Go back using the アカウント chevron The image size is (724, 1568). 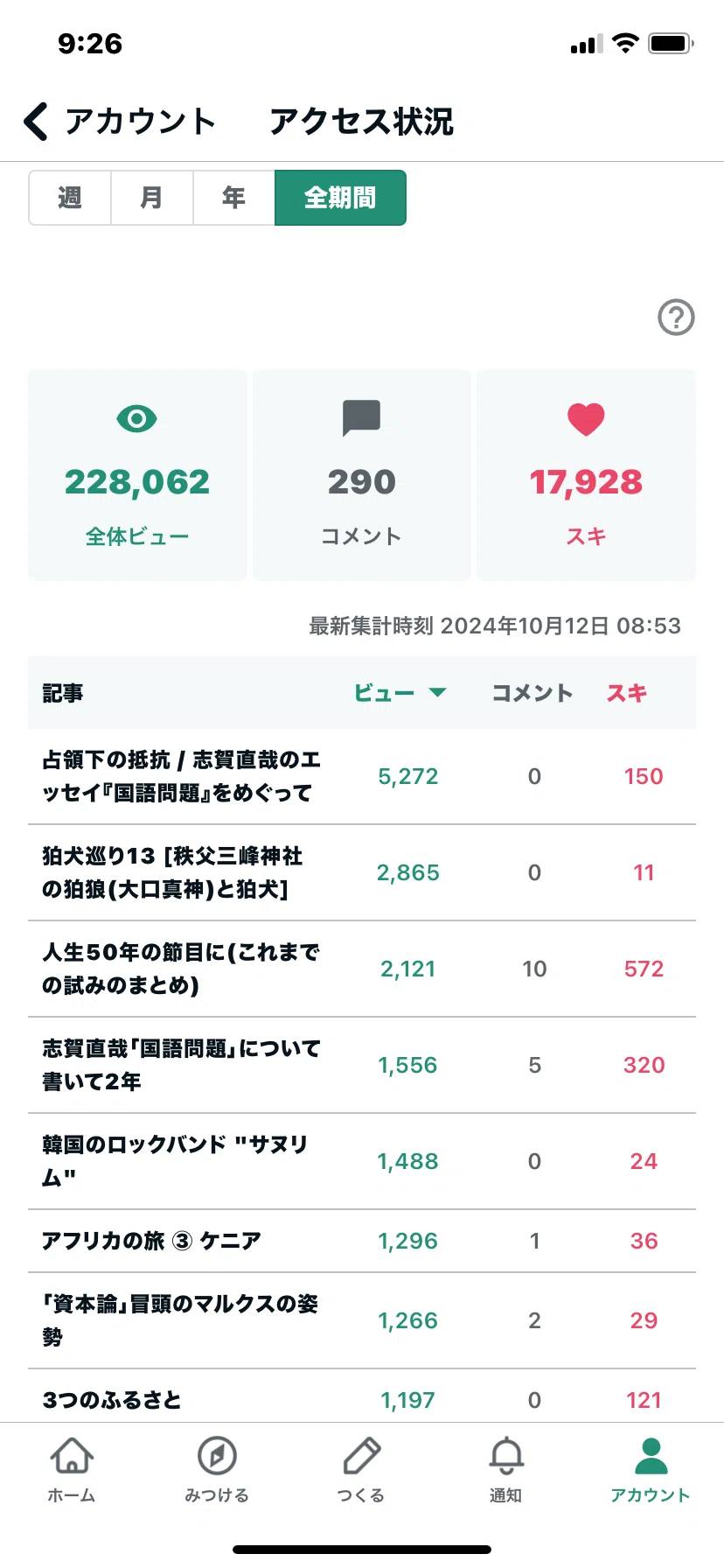[x=36, y=122]
